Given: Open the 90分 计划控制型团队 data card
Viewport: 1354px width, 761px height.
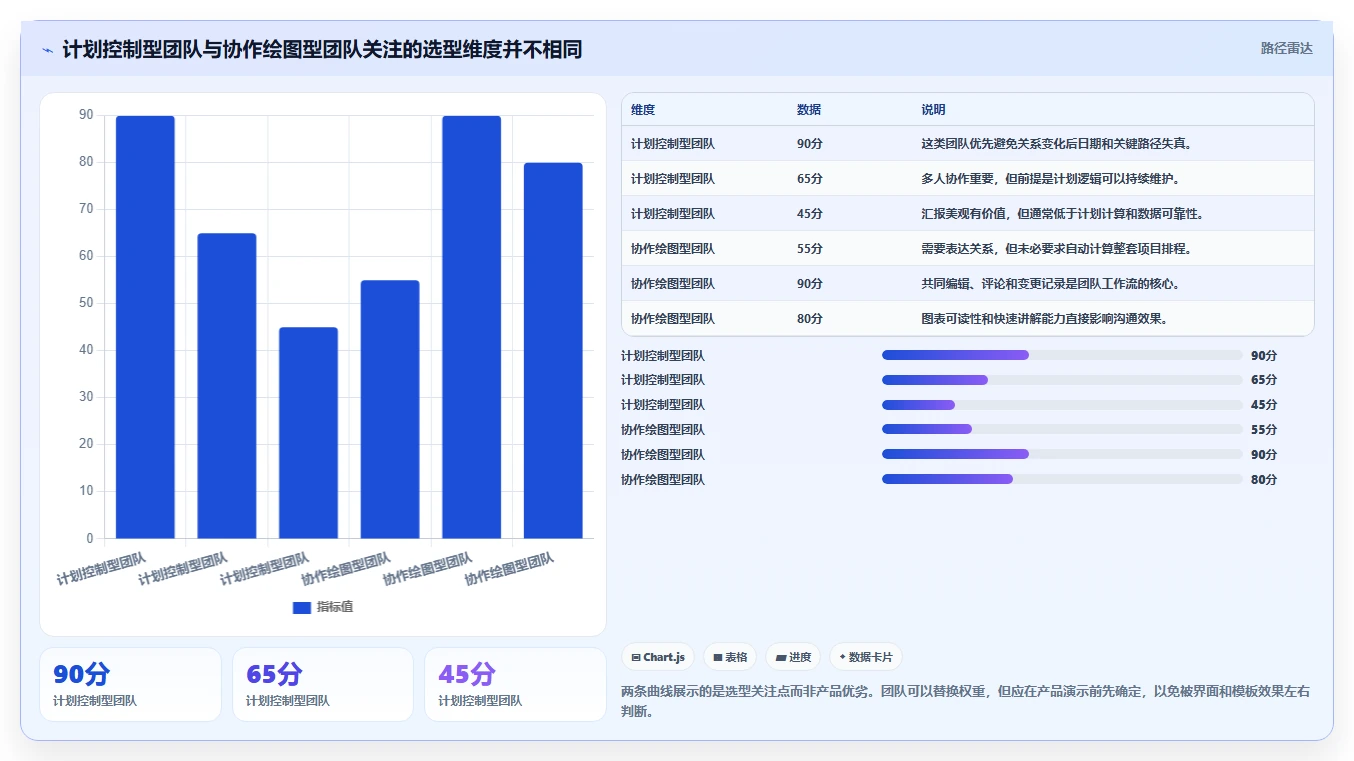Looking at the screenshot, I should coord(130,684).
